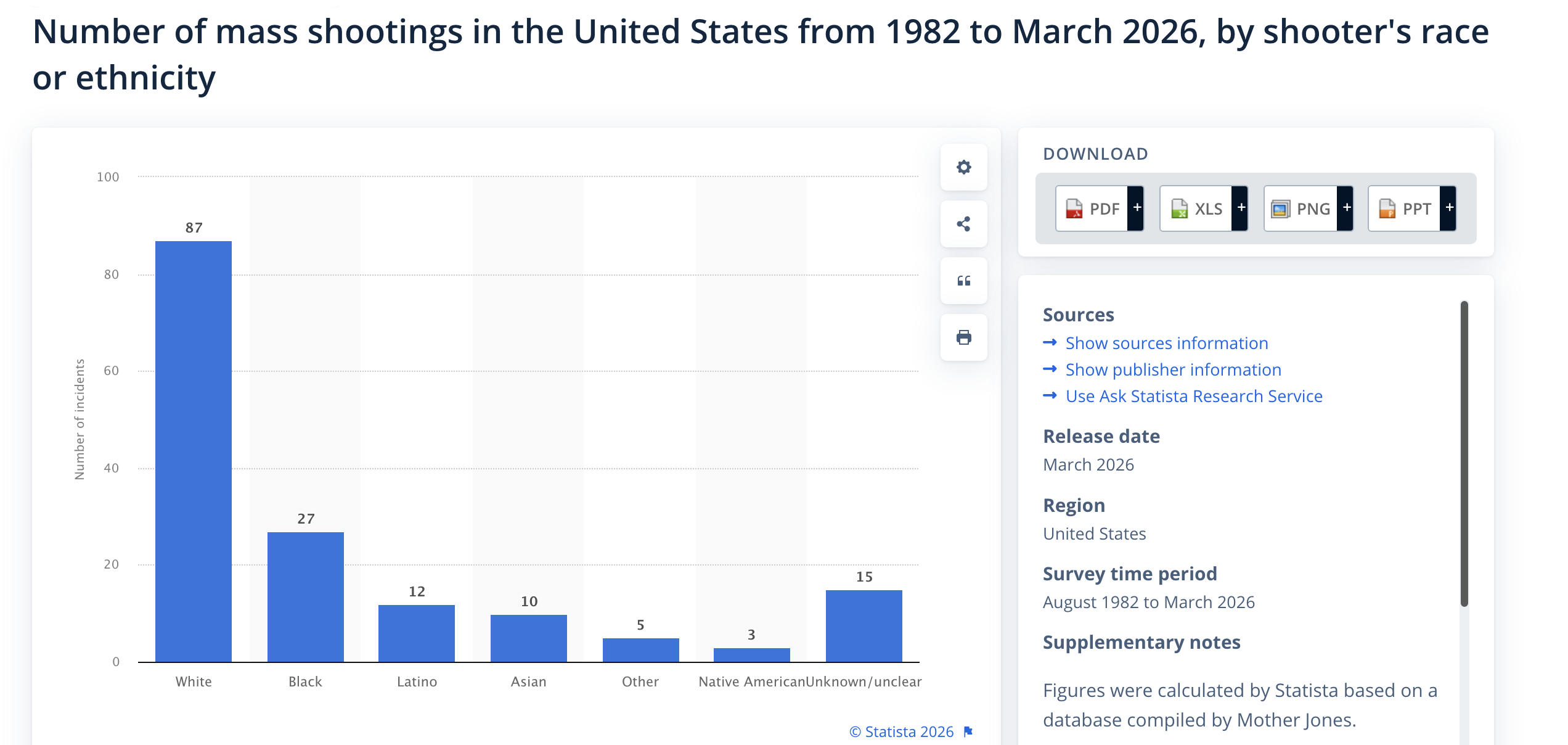This screenshot has width=1568, height=745.
Task: Click the sidebar vertical scrollbar
Action: point(1464,453)
